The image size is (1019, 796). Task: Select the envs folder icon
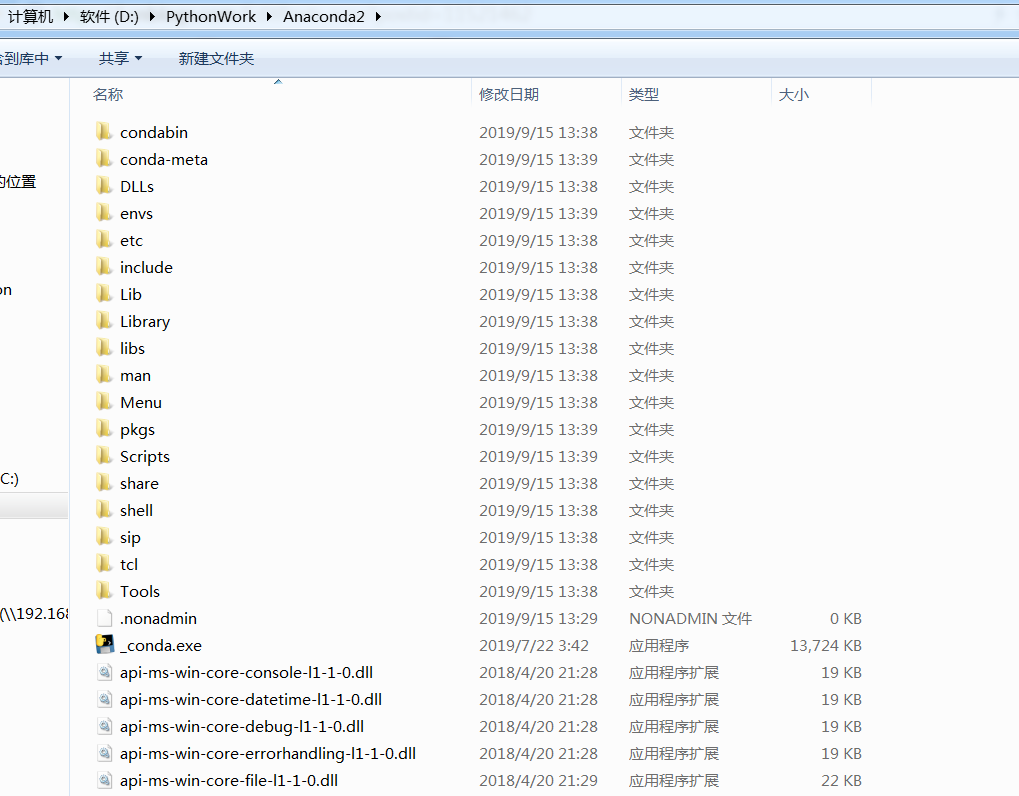tap(104, 213)
